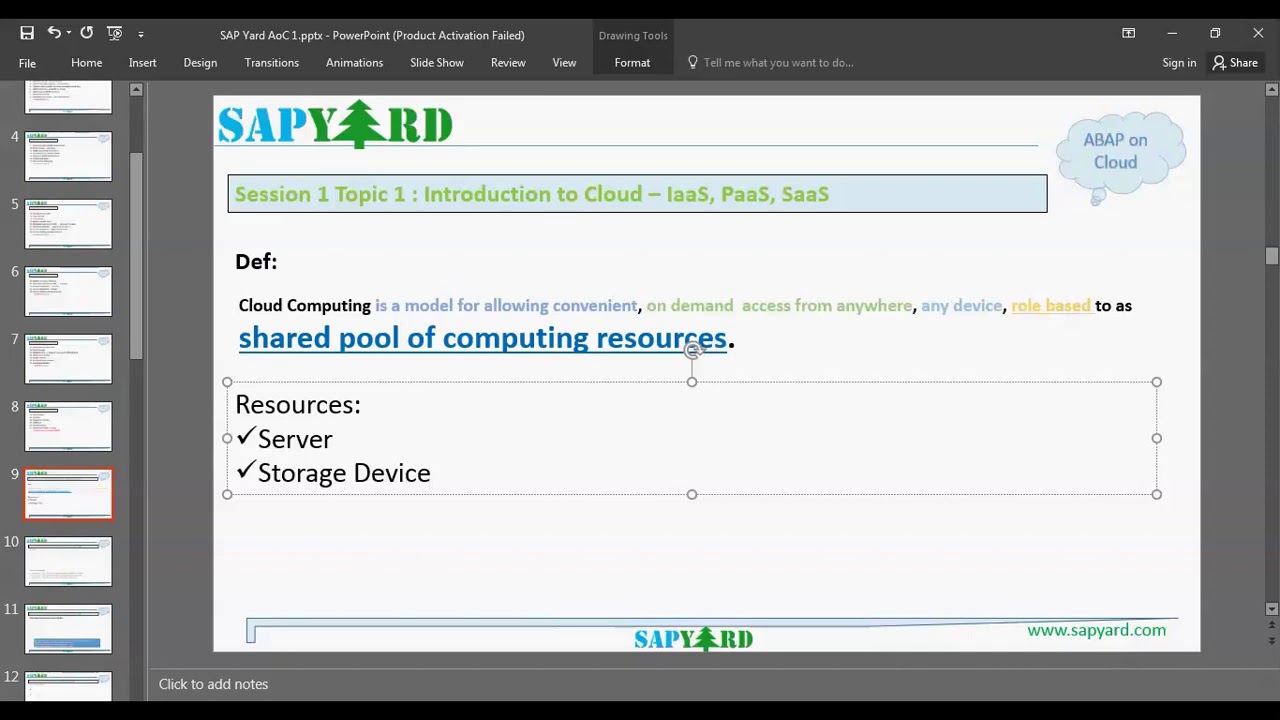Open the Transitions tab

click(x=271, y=62)
